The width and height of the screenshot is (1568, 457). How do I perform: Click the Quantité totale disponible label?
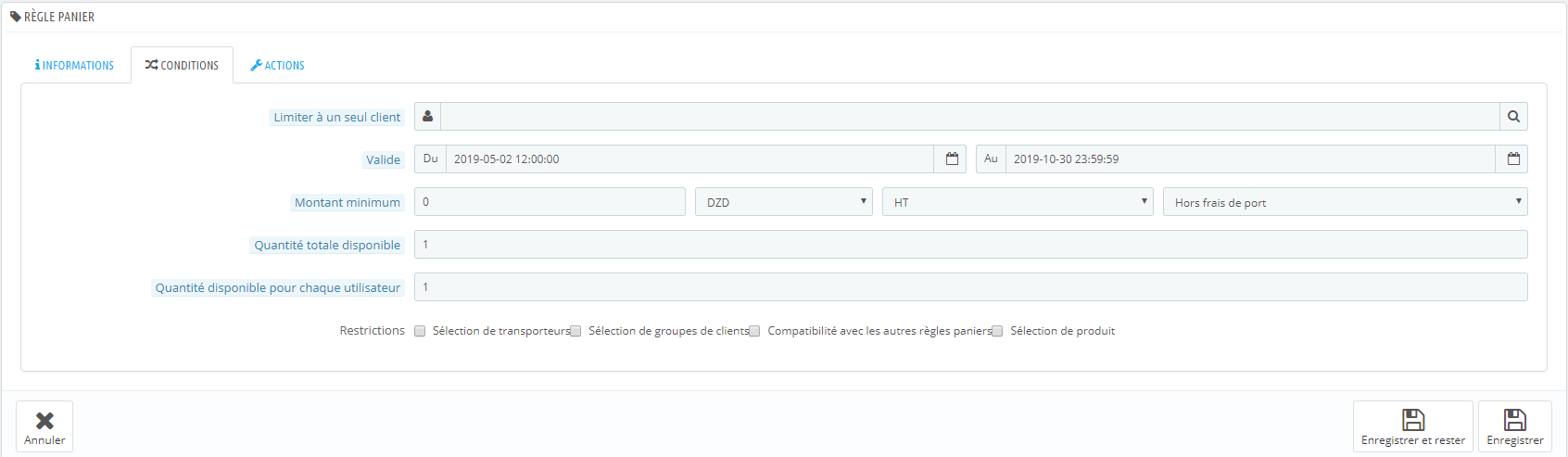[x=327, y=246]
